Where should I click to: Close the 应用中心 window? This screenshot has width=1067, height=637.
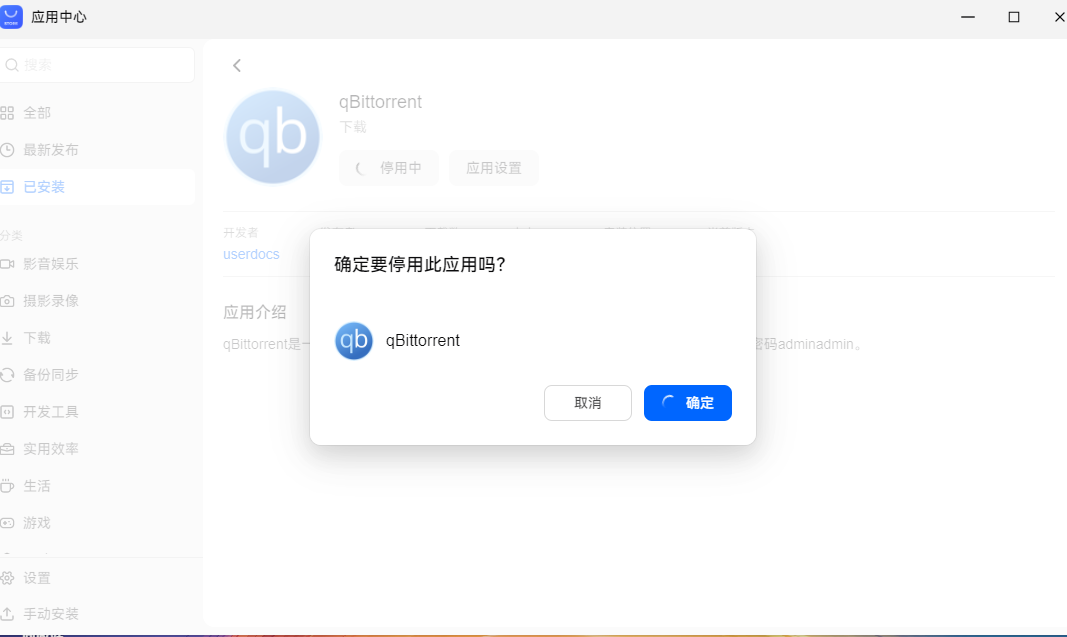(x=1059, y=17)
